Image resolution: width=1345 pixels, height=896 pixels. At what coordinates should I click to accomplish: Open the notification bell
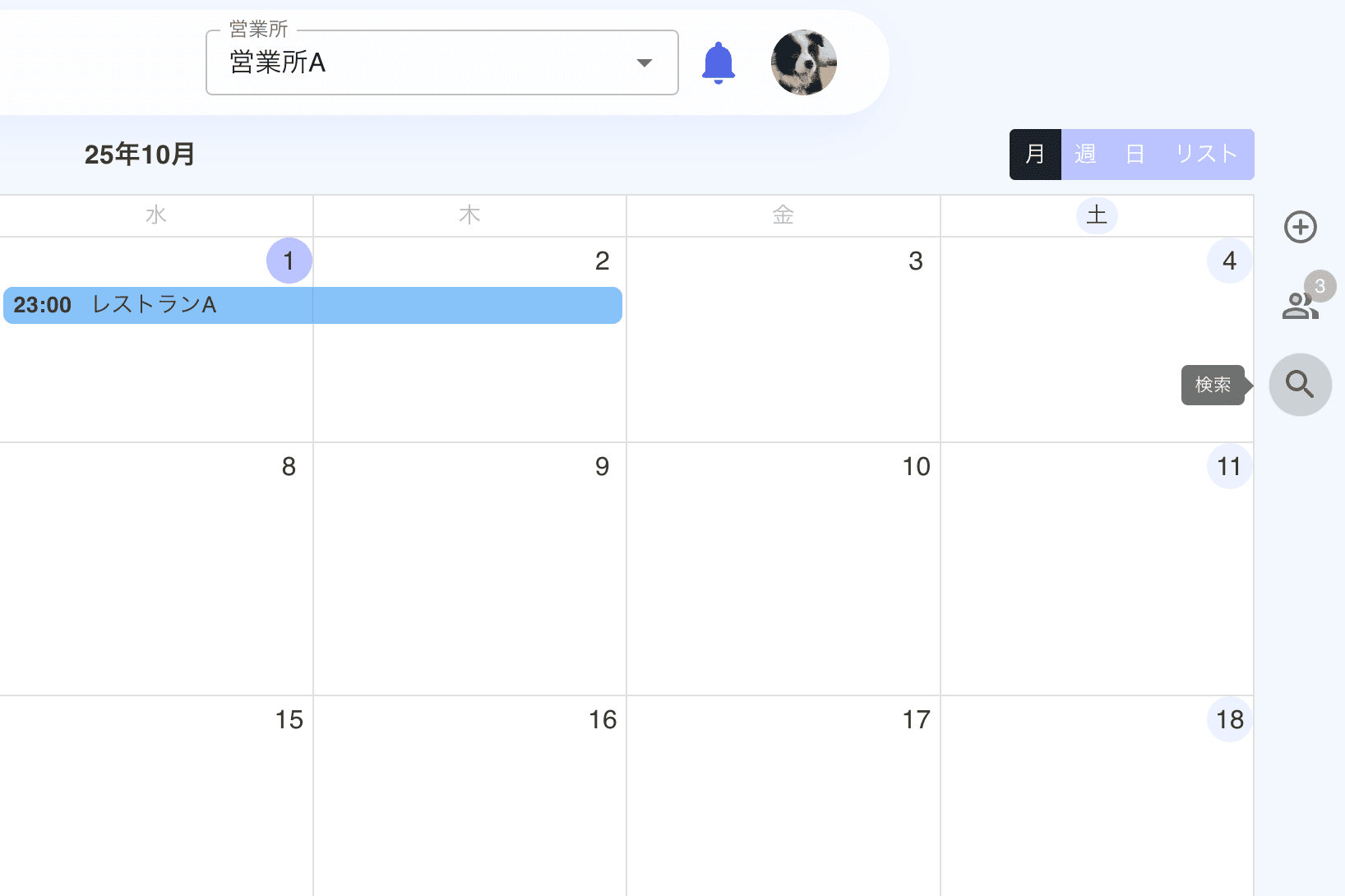[717, 62]
